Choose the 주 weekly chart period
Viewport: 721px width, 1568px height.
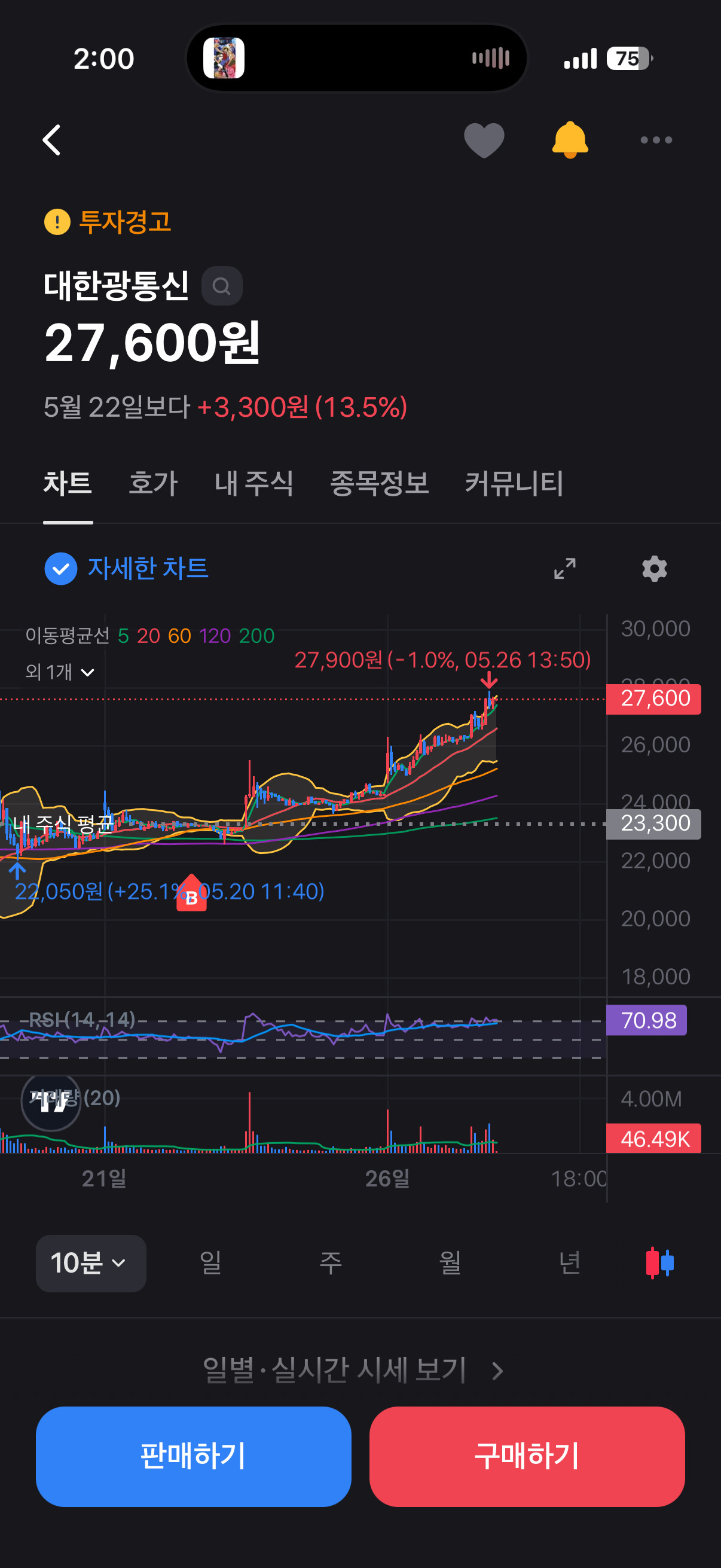point(331,1263)
